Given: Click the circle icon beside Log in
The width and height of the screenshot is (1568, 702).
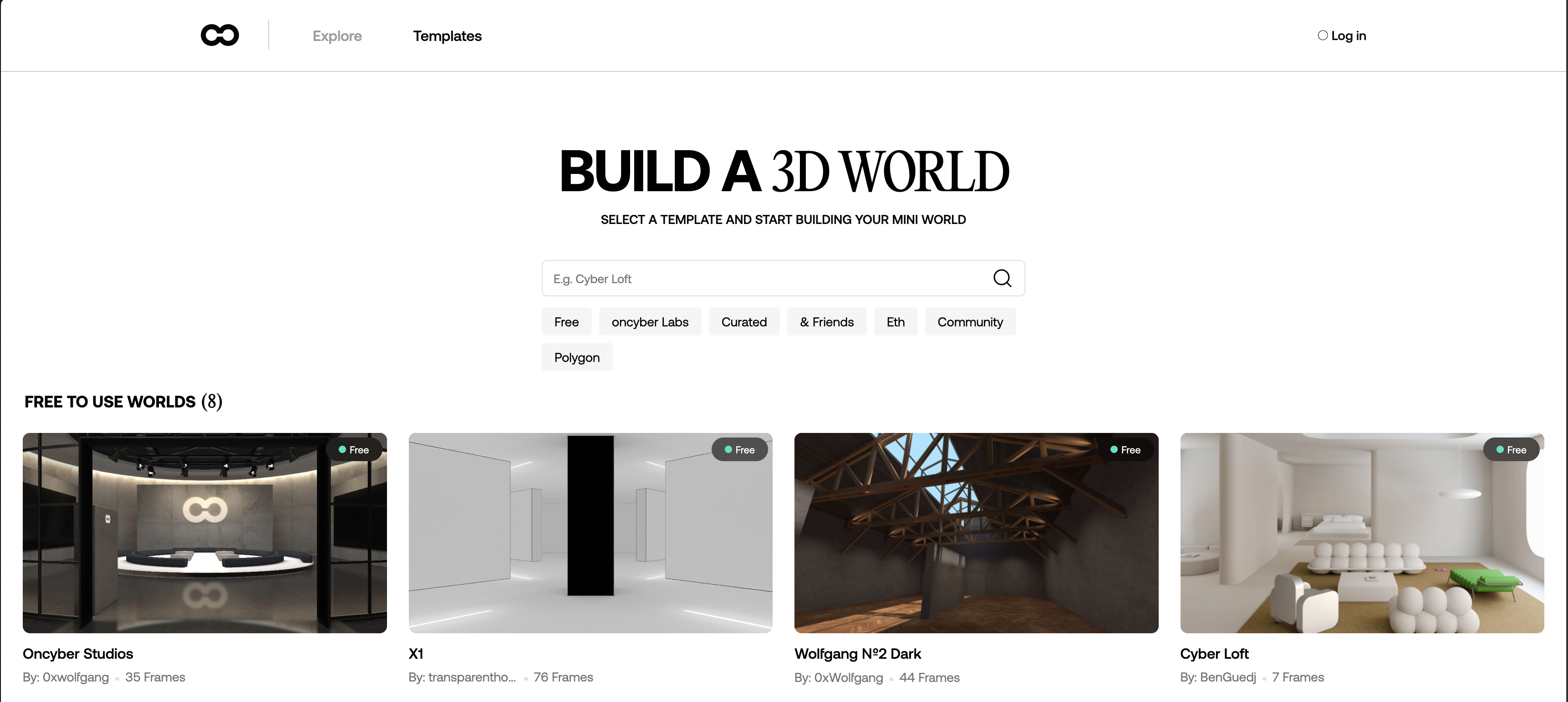Looking at the screenshot, I should pyautogui.click(x=1322, y=36).
